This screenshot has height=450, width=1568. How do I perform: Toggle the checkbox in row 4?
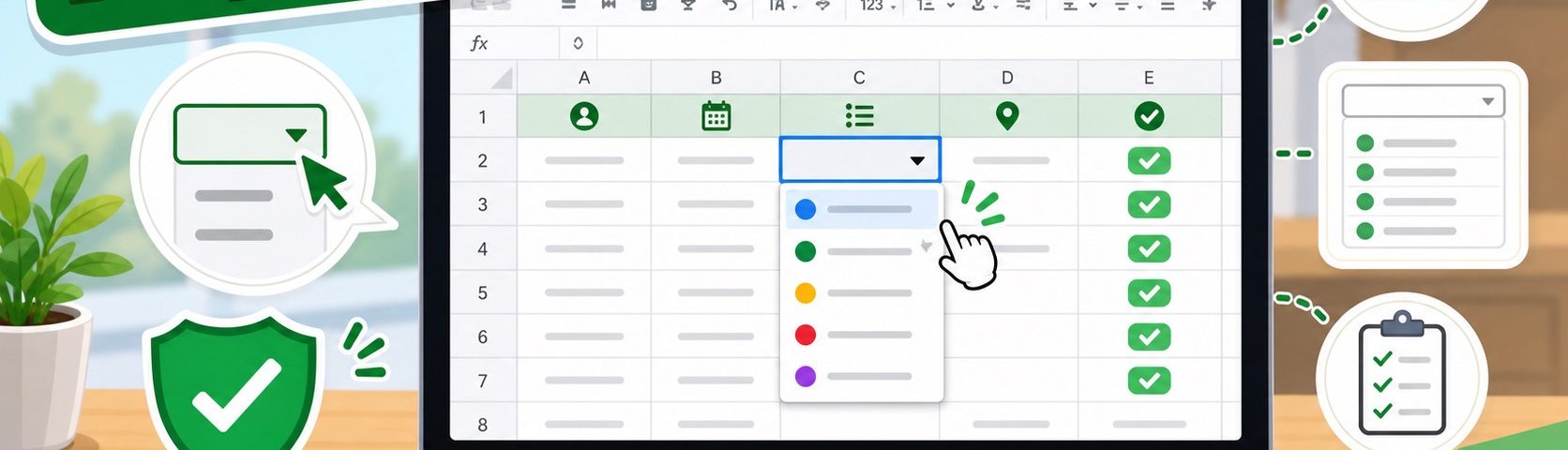pyautogui.click(x=1149, y=248)
